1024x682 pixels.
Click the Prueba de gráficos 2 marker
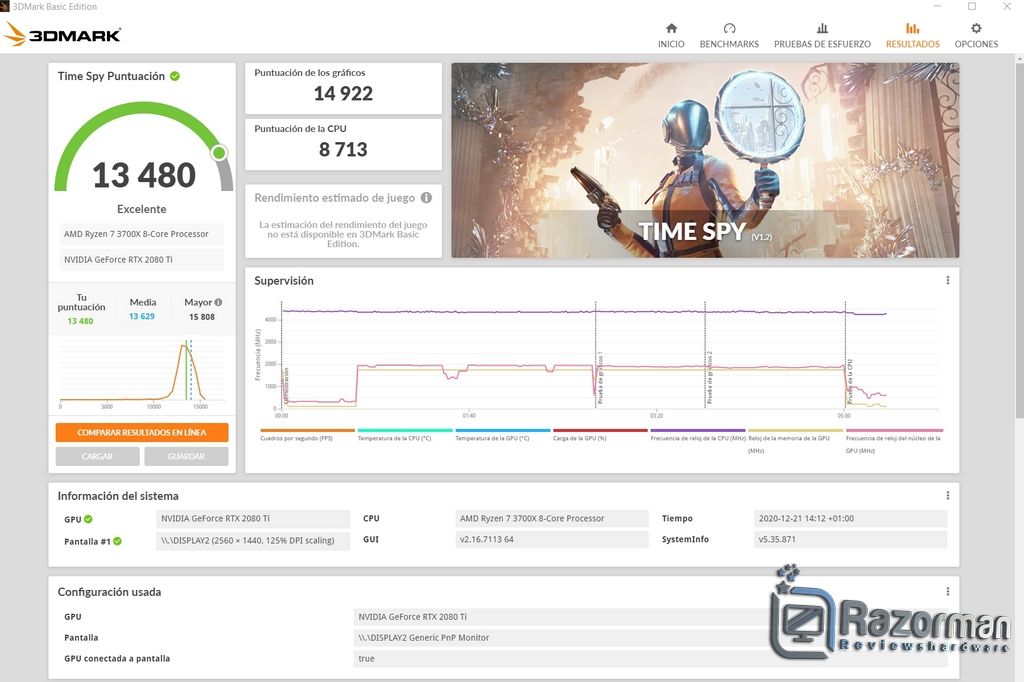[709, 378]
